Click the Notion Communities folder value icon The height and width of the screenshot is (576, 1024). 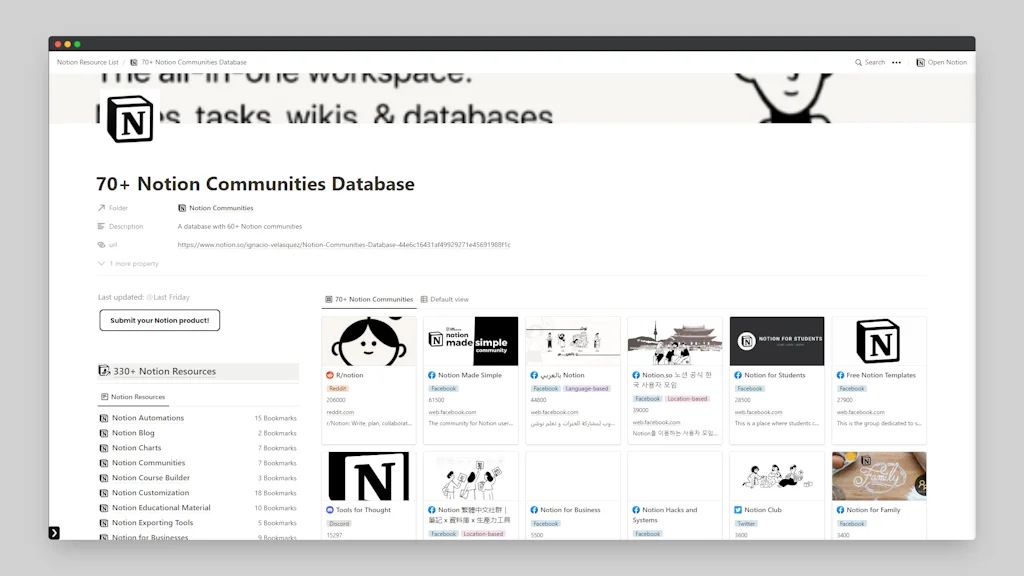pyautogui.click(x=181, y=207)
